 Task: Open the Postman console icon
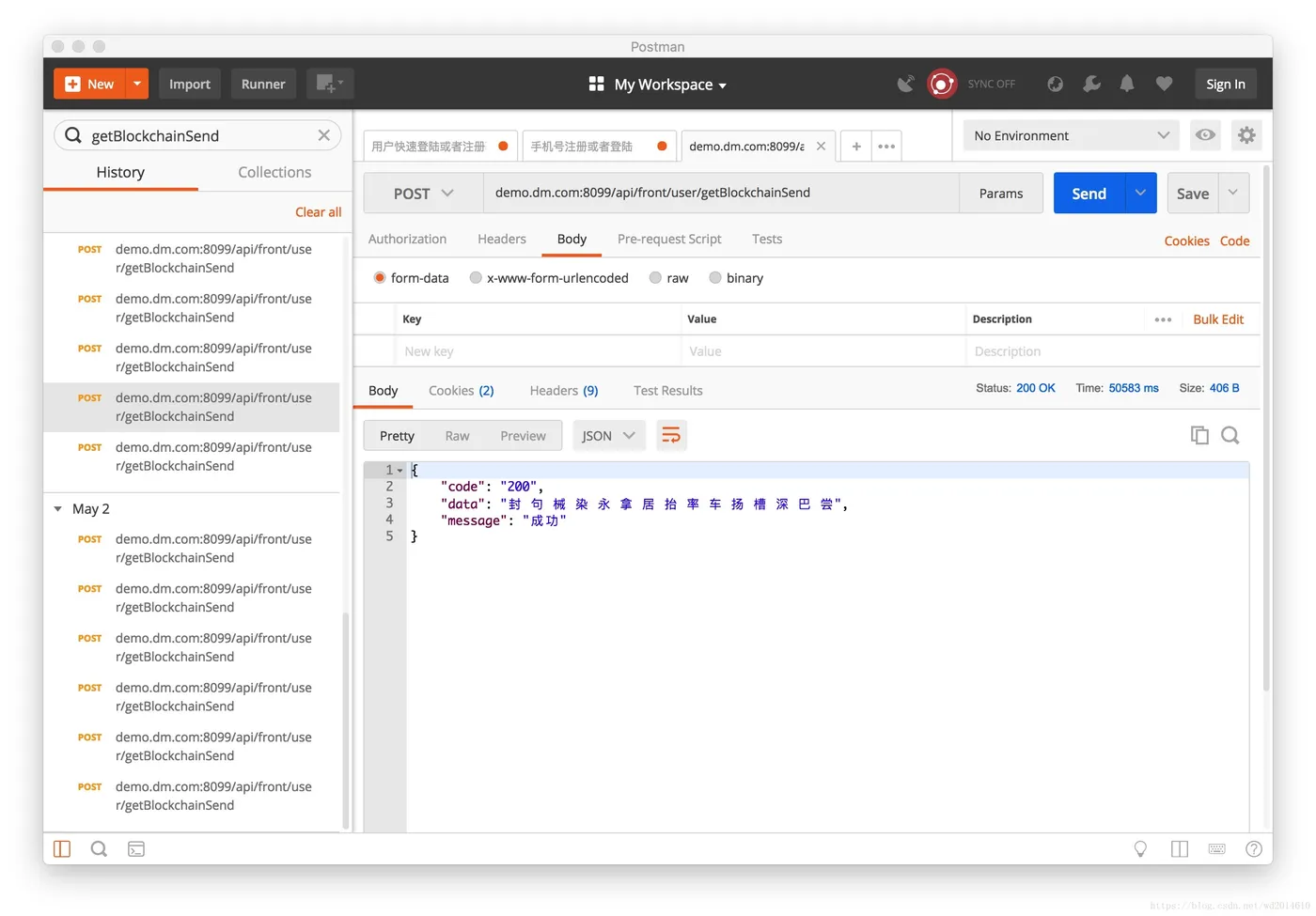click(136, 849)
